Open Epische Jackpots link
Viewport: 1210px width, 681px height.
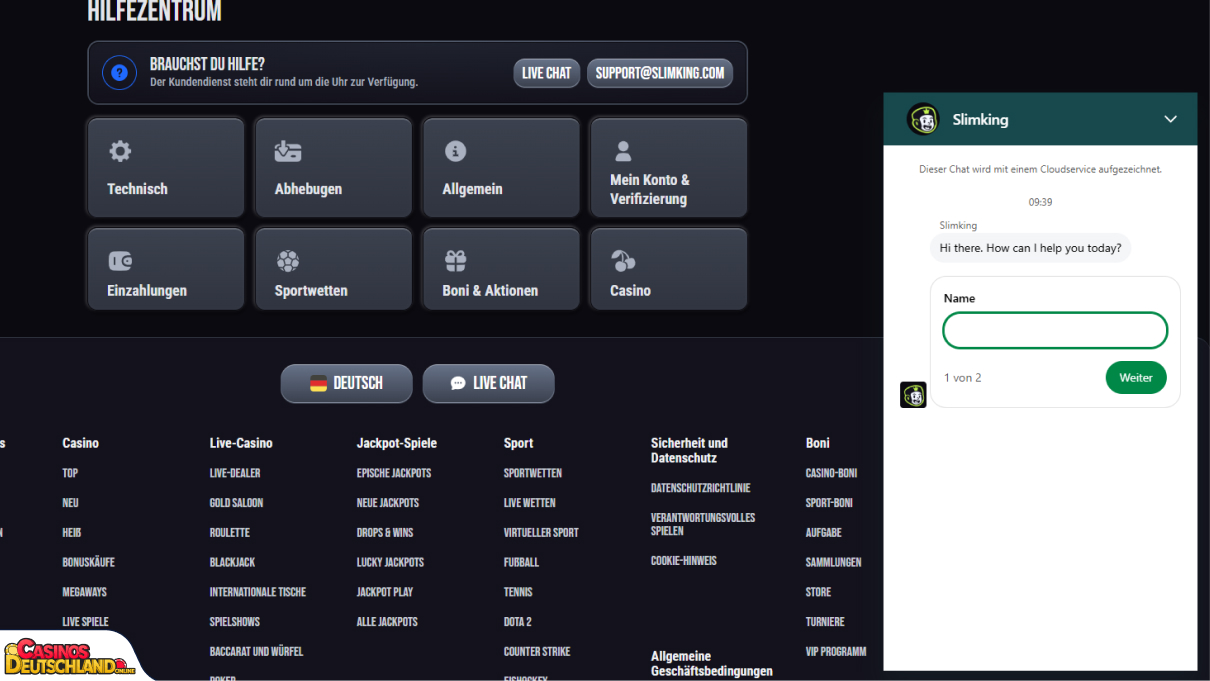(394, 473)
